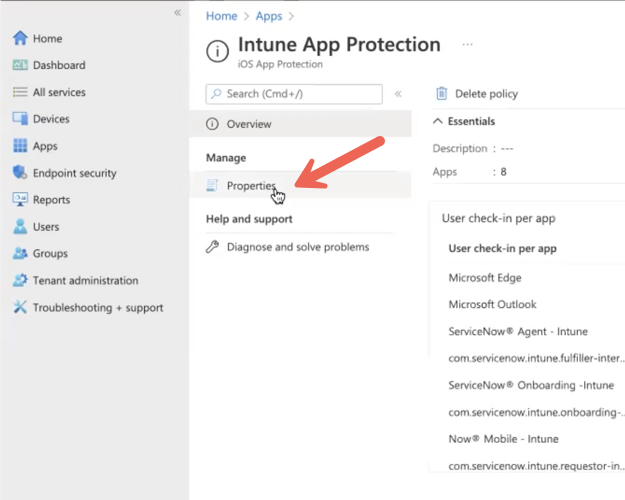This screenshot has height=500, width=625.
Task: Focus the Search (Cmd+/) field
Action: tap(294, 94)
